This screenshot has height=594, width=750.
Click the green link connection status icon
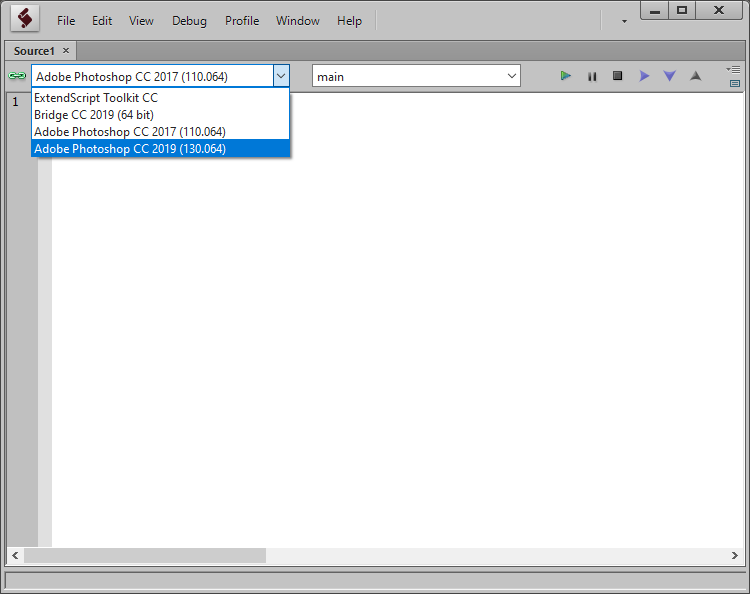point(17,76)
